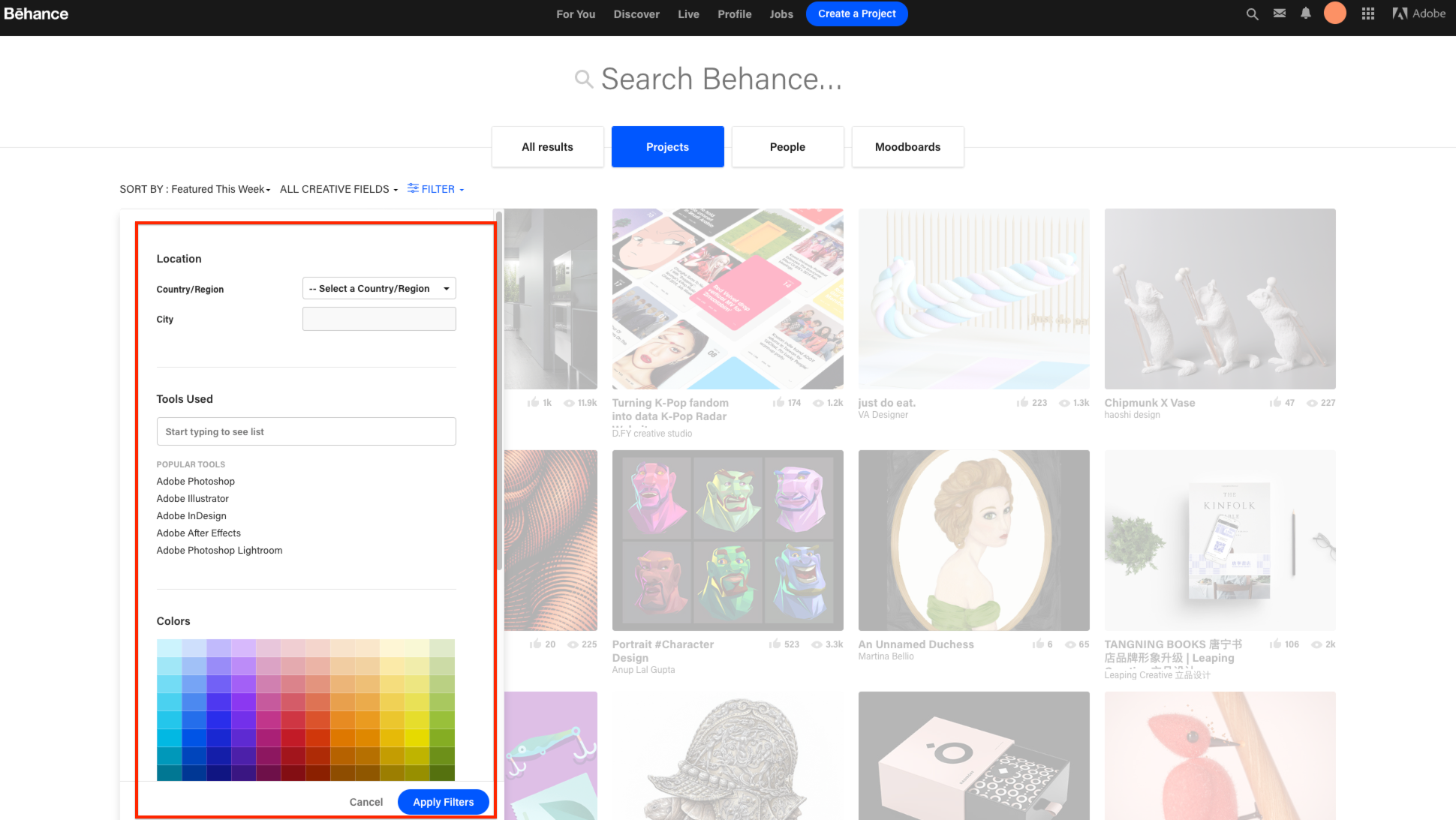Open haoshi design profile link
1456x820 pixels.
coord(1132,415)
